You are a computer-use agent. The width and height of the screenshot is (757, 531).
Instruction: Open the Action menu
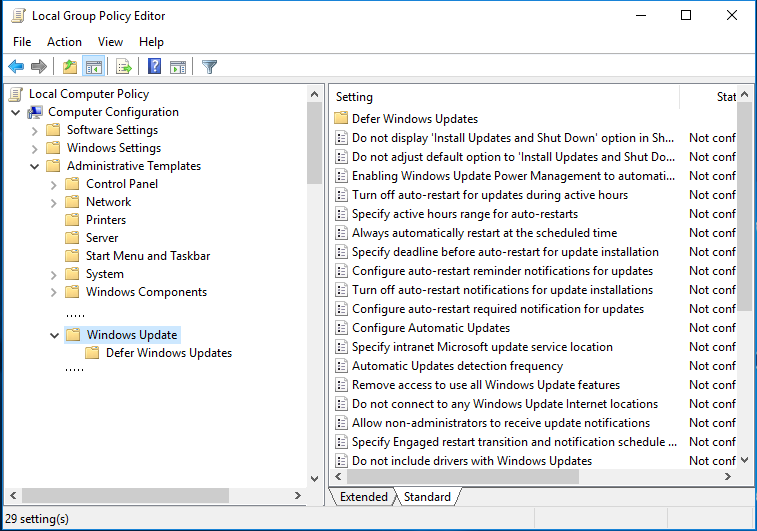(64, 42)
